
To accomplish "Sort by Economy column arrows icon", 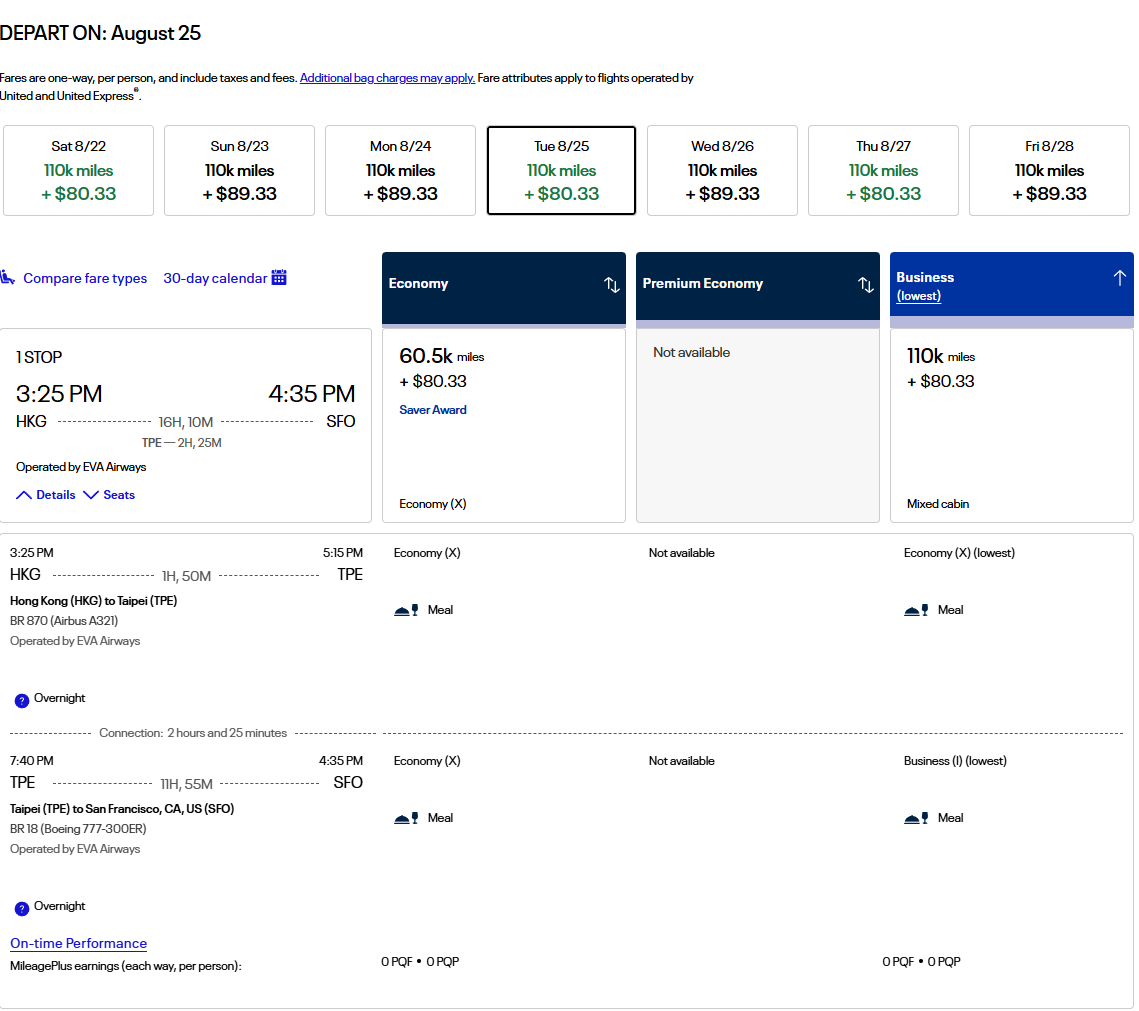I will [x=612, y=285].
